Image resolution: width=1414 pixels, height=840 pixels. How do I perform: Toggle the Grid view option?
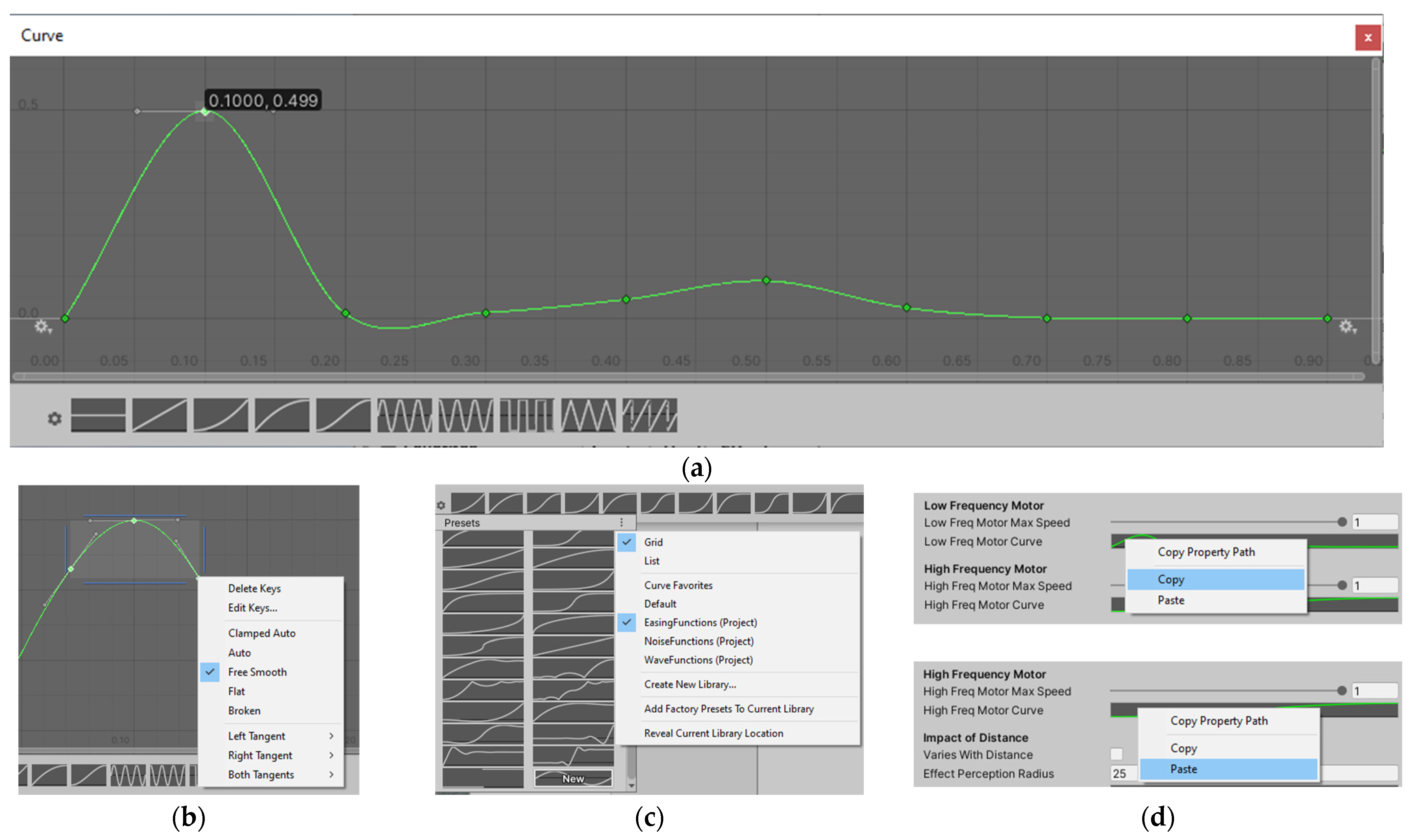pyautogui.click(x=653, y=542)
